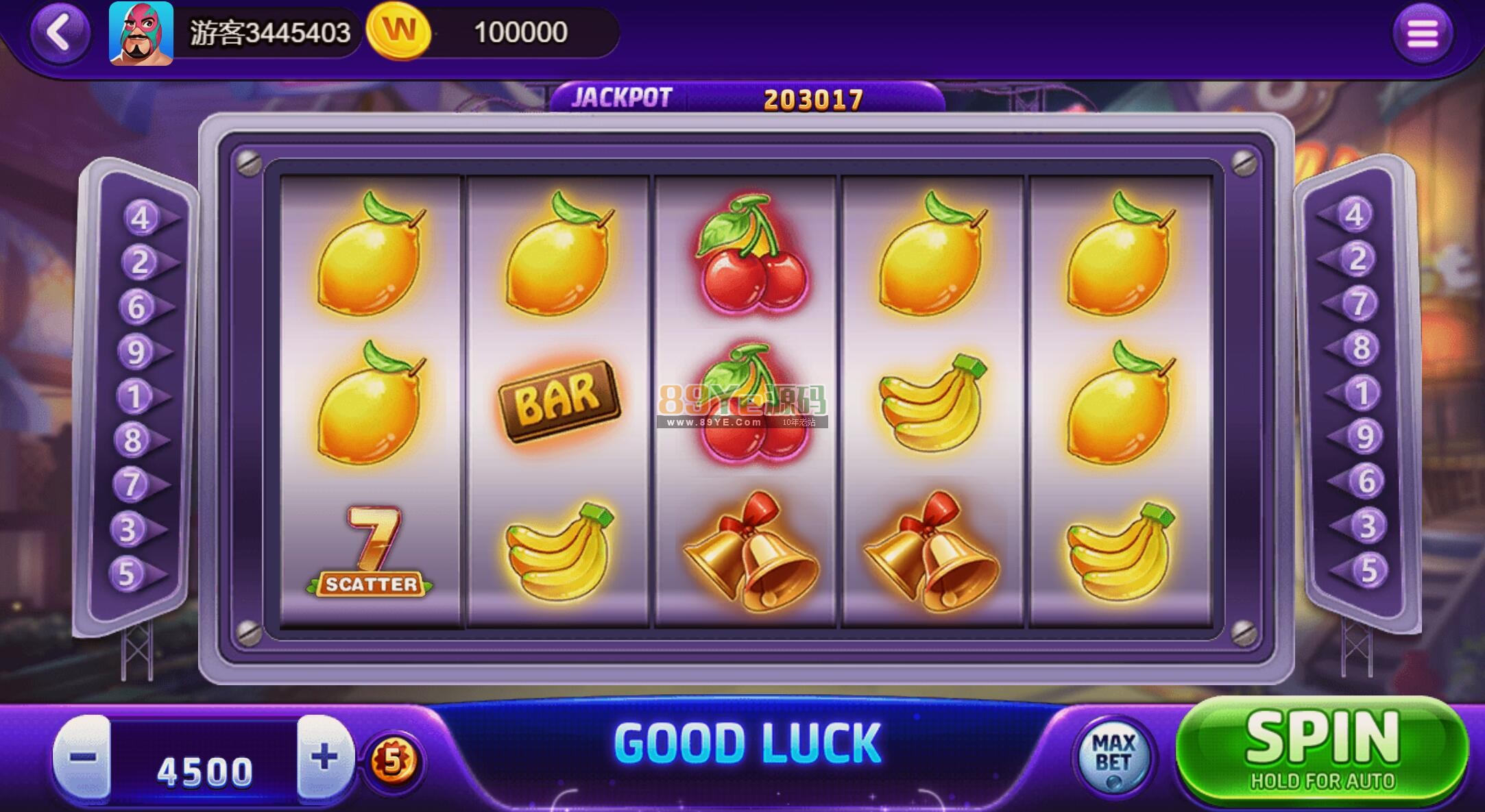Click the MAX BET button

(1114, 754)
